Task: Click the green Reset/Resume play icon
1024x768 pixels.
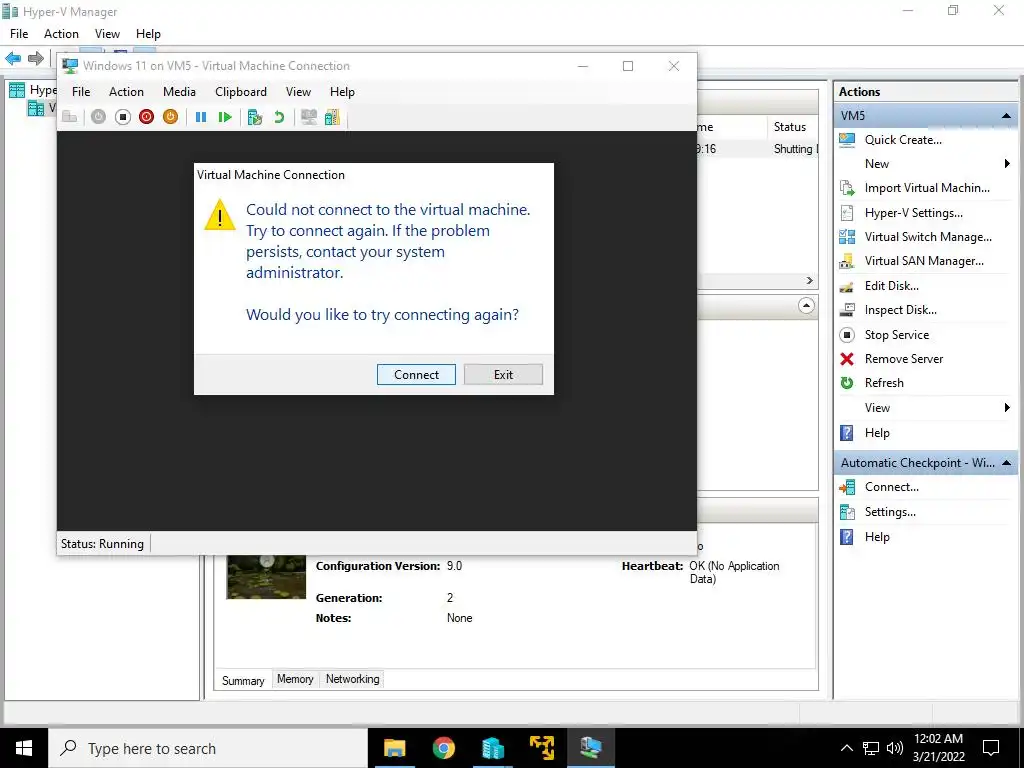Action: click(x=225, y=117)
